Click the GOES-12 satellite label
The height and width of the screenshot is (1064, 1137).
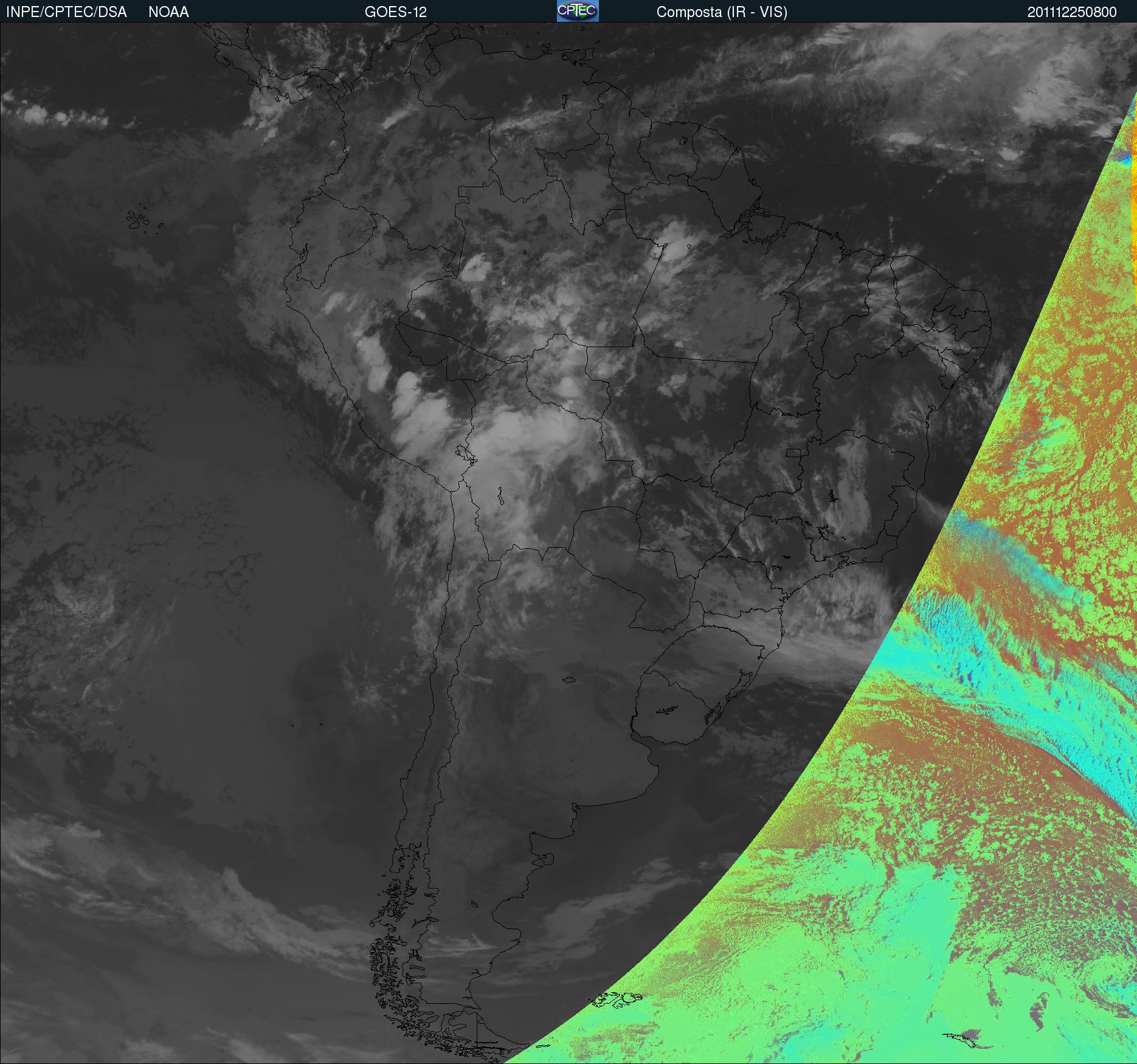(x=396, y=12)
